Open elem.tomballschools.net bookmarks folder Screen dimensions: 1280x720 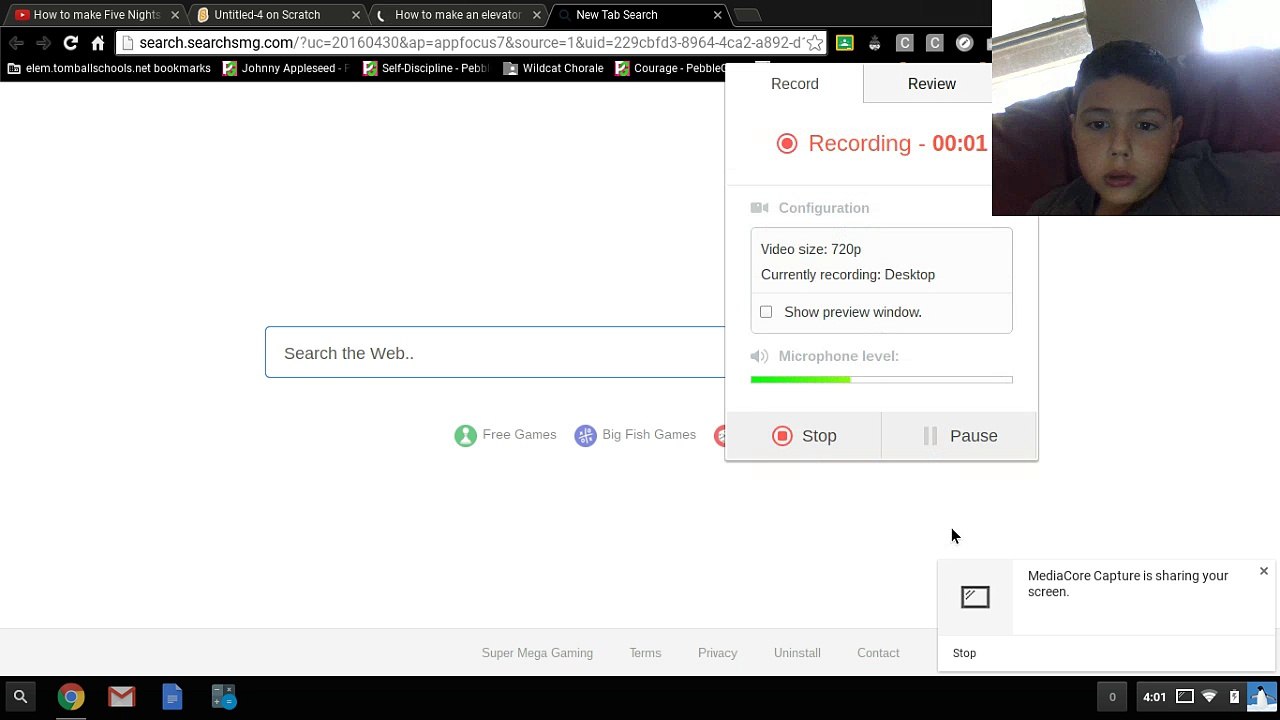pyautogui.click(x=109, y=68)
